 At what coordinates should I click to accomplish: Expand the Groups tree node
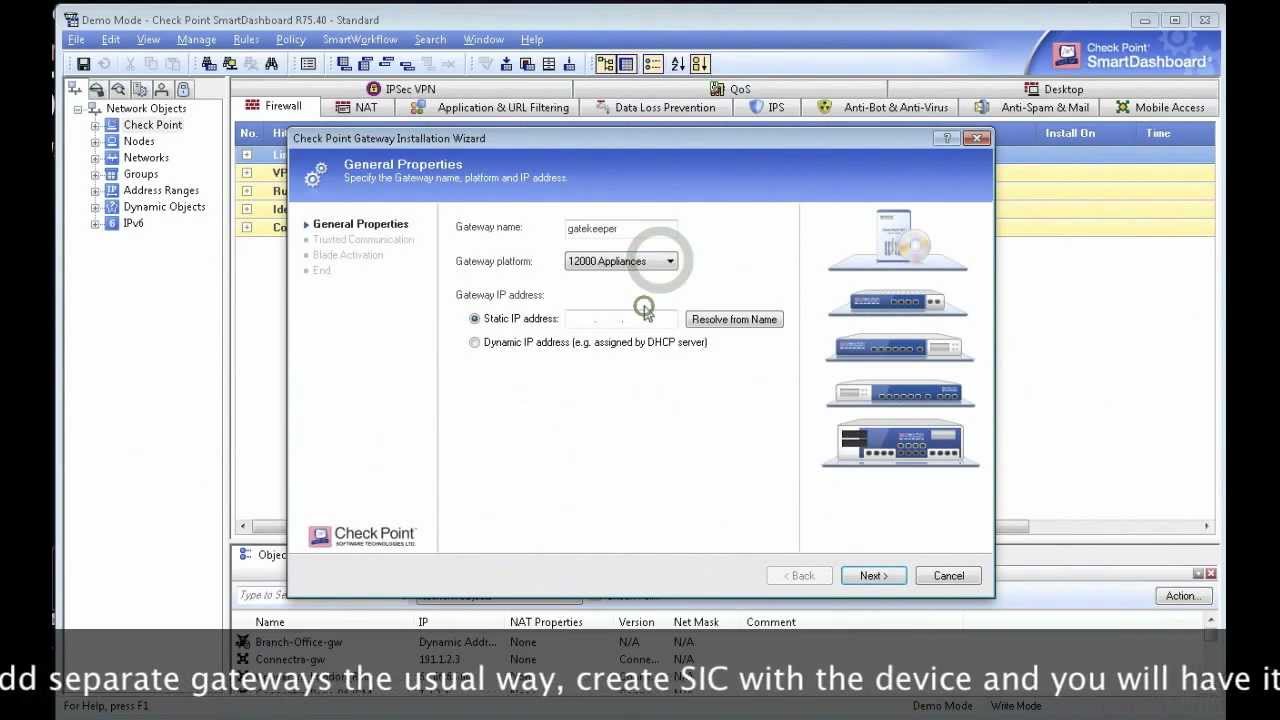95,174
